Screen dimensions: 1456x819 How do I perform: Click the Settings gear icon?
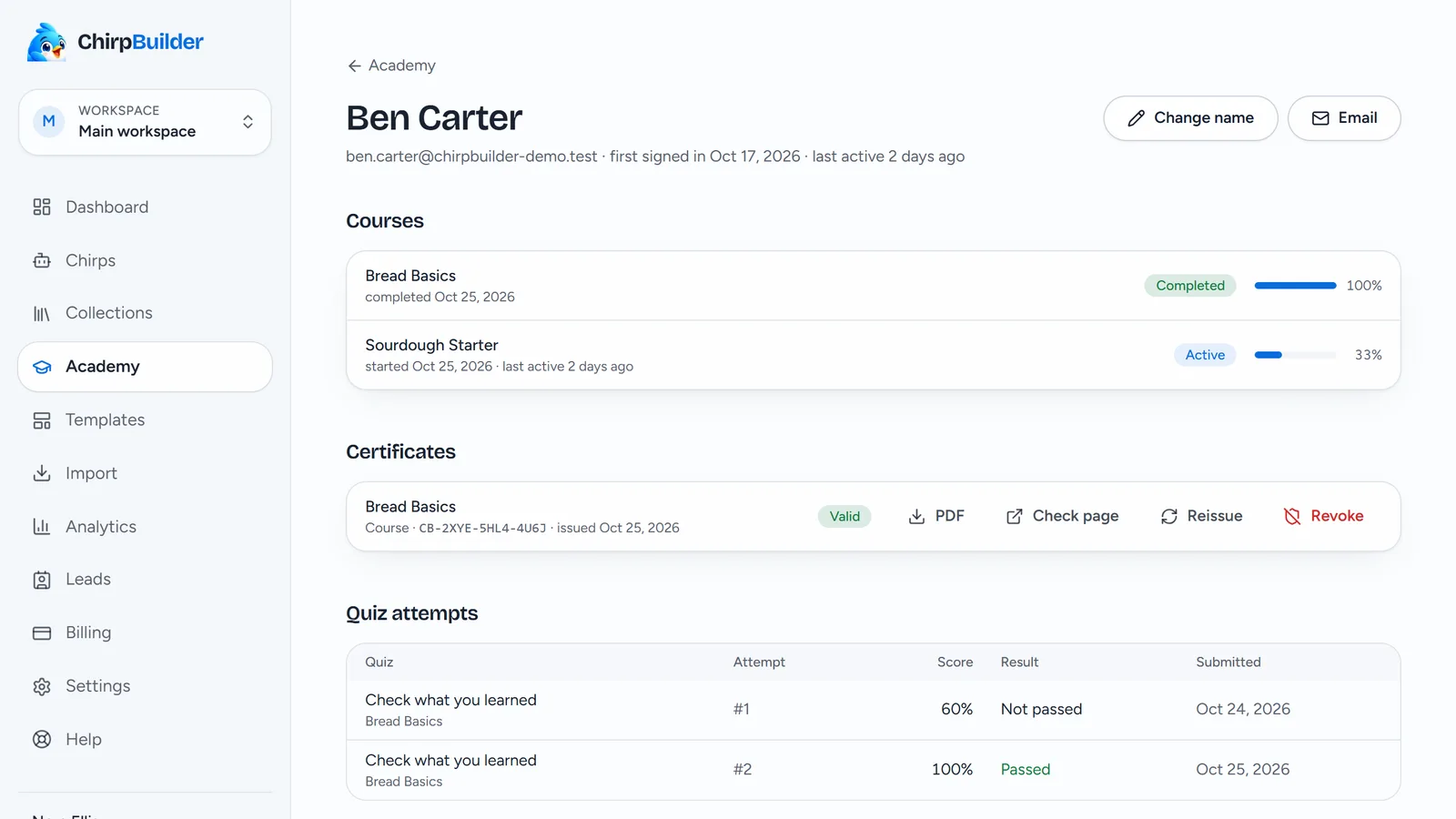(x=42, y=686)
